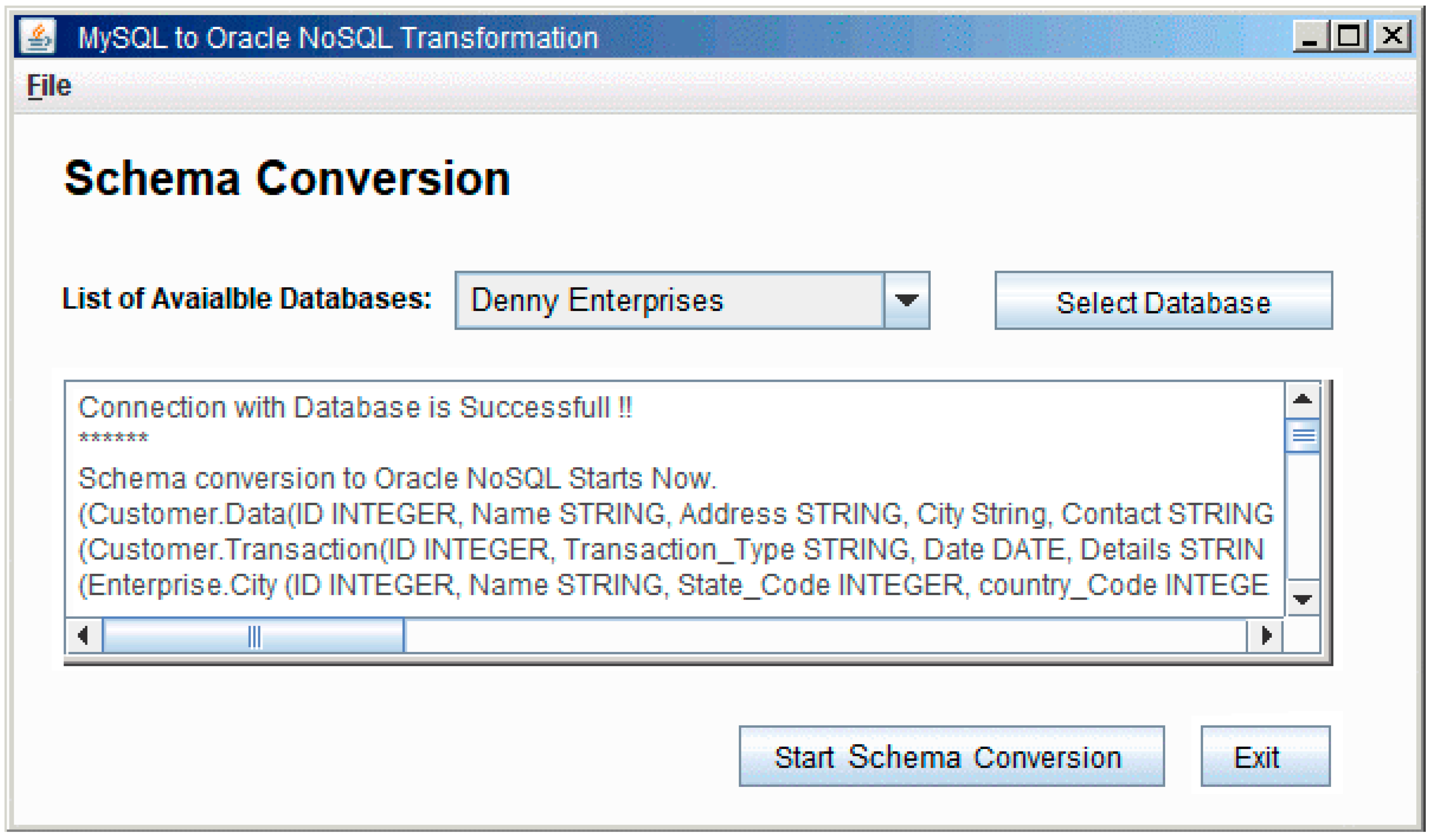Screen dimensions: 1432x840
Task: Close the MySQL to Oracle NoSQL window
Action: pyautogui.click(x=1392, y=36)
